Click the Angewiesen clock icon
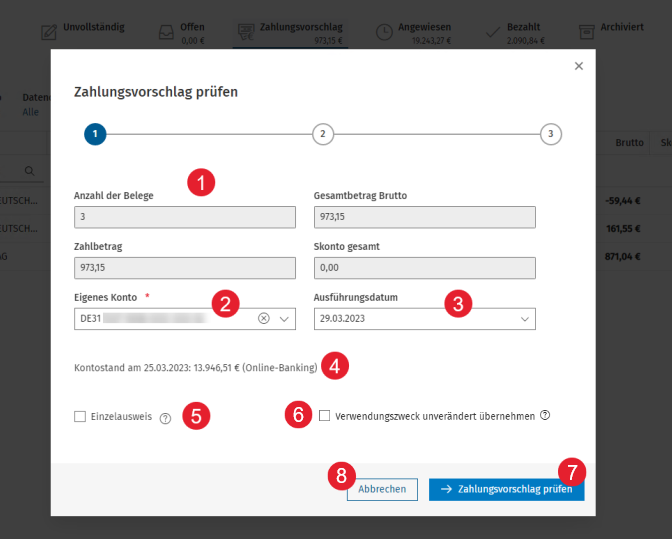Image resolution: width=672 pixels, height=539 pixels. coord(384,33)
